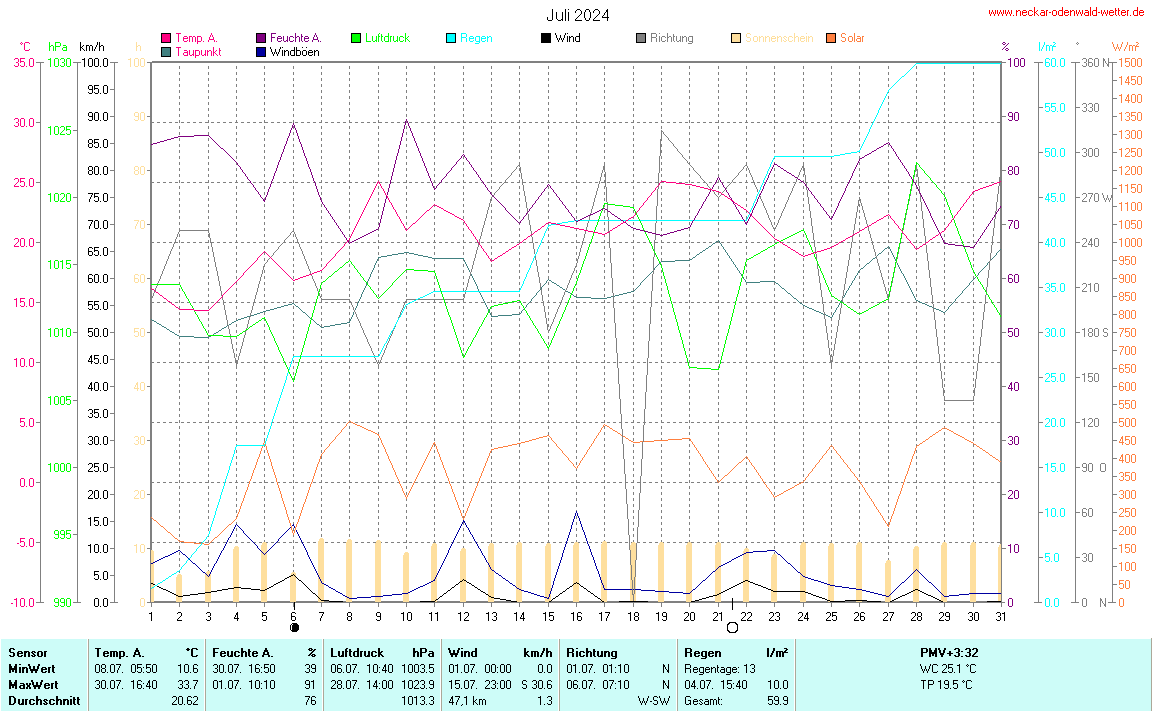Click the Sonnenschein legend swatch

735,38
